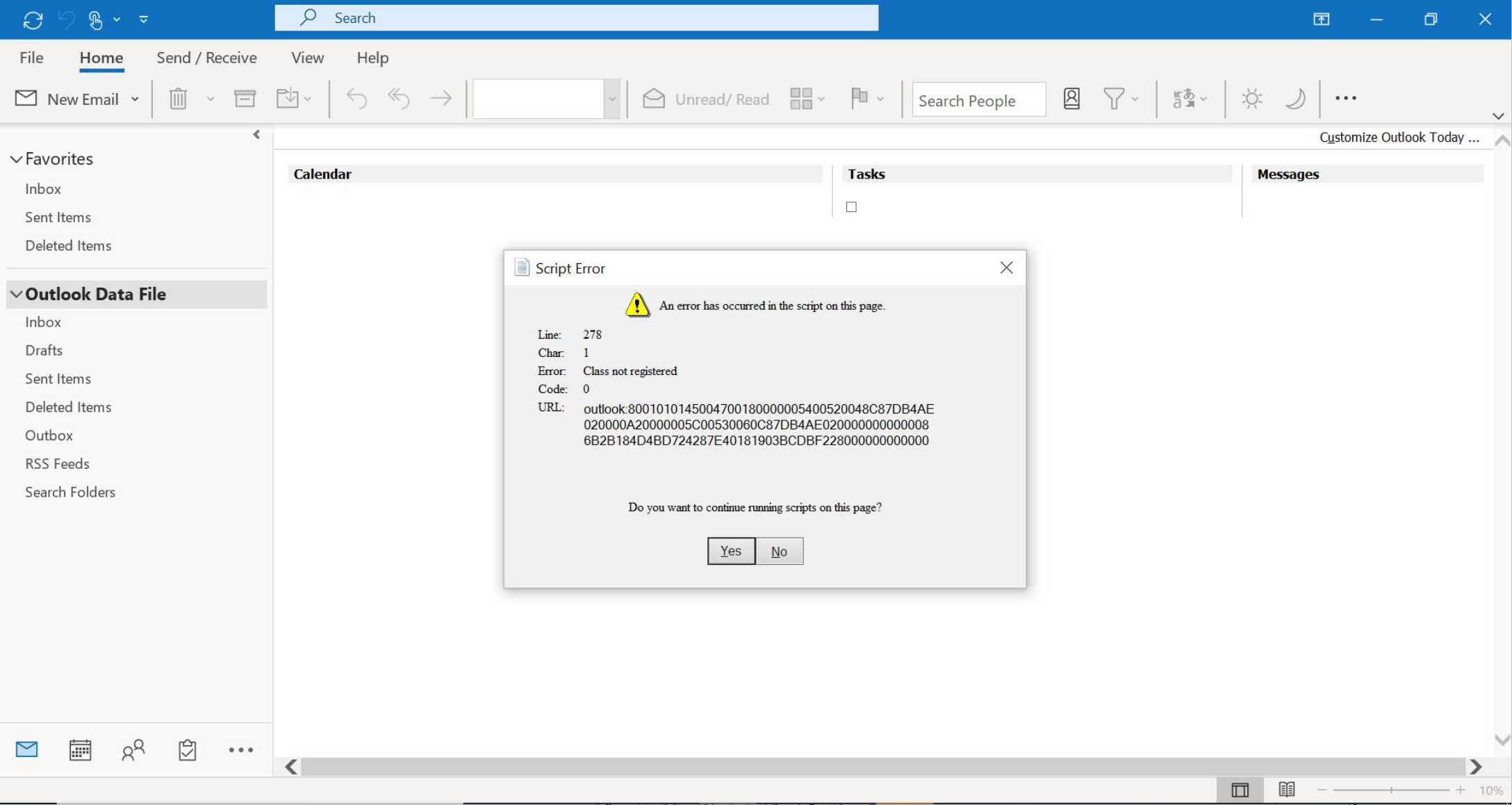Click the horizontal scrollbar left arrow
The image size is (1512, 805).
(x=292, y=767)
